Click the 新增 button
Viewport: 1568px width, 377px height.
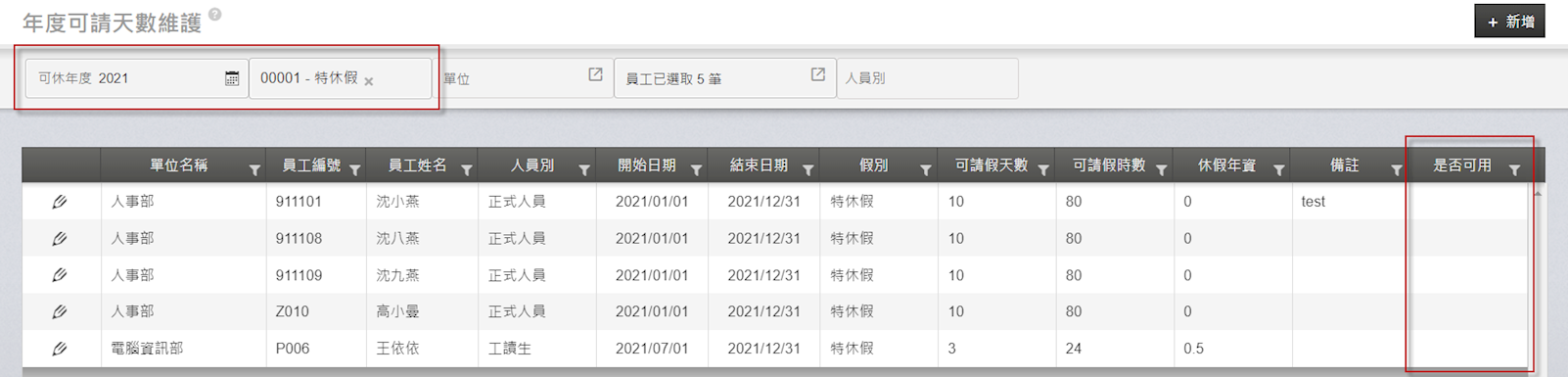(x=1509, y=22)
